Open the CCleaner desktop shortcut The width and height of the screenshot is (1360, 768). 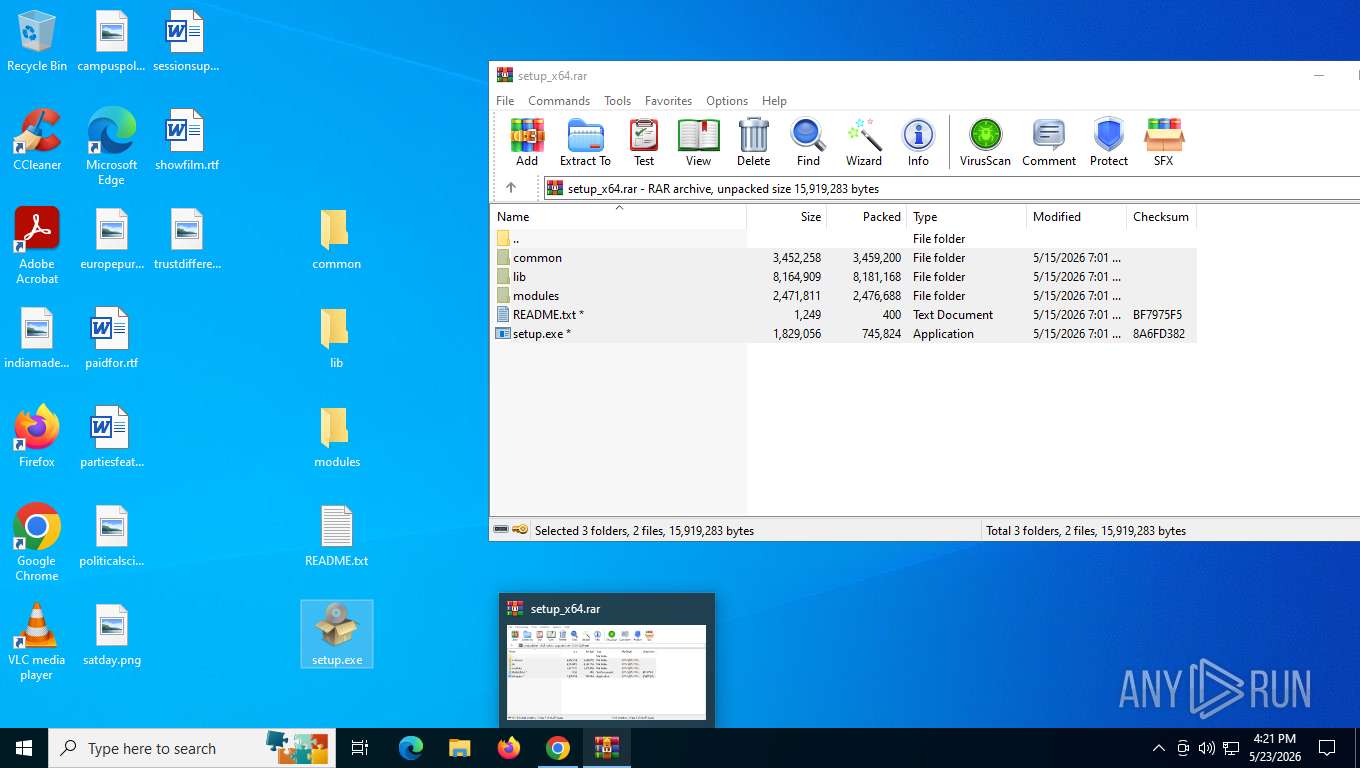click(37, 140)
